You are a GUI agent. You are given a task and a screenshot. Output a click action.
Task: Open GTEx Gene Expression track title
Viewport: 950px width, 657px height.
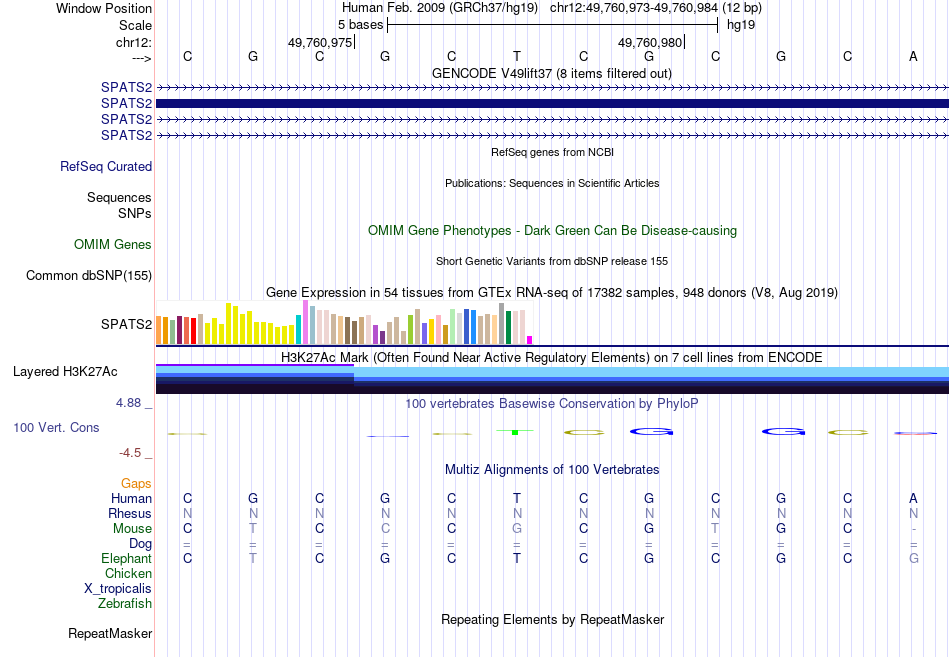click(552, 293)
